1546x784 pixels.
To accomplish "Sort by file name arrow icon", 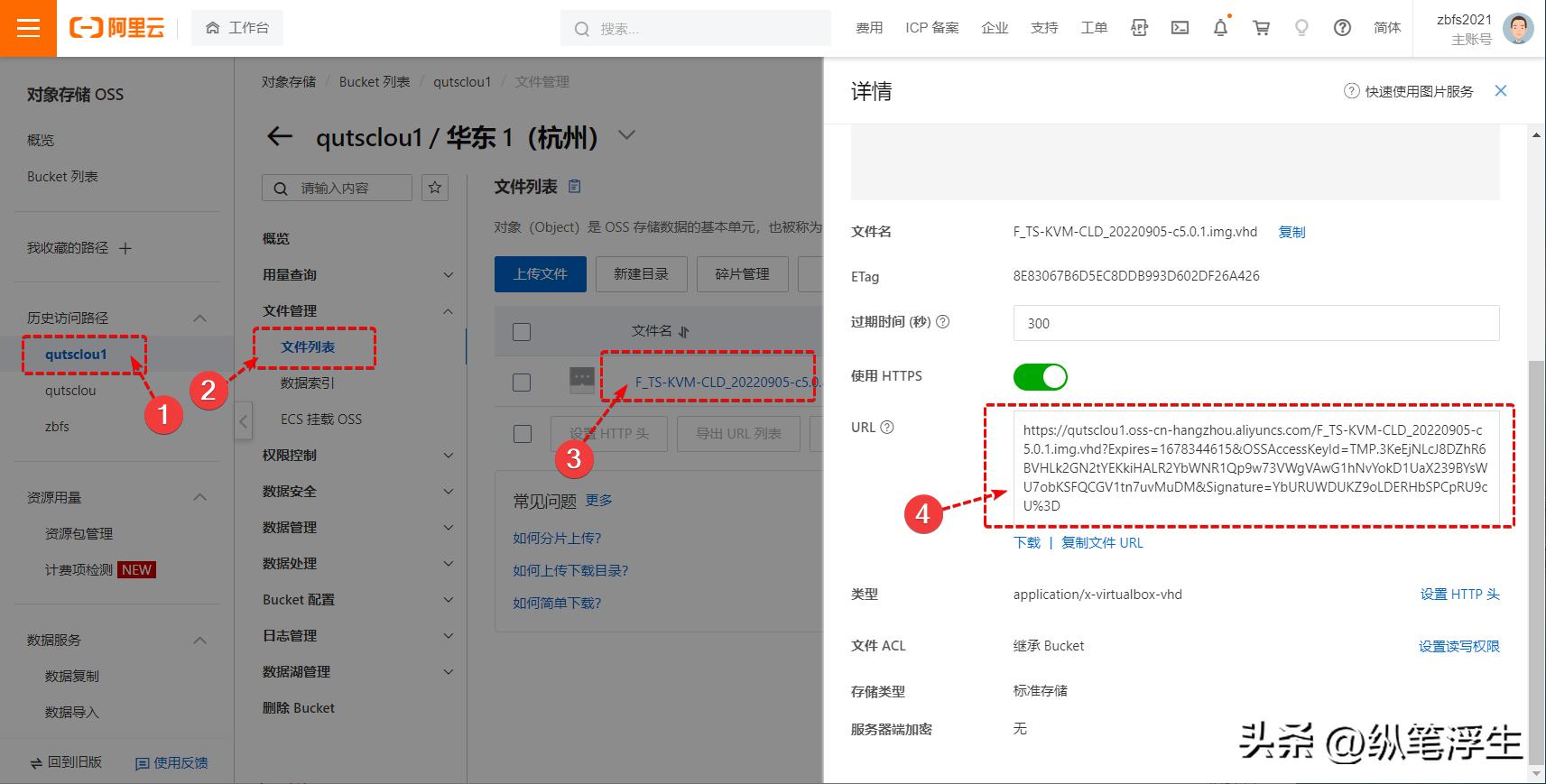I will (x=684, y=332).
